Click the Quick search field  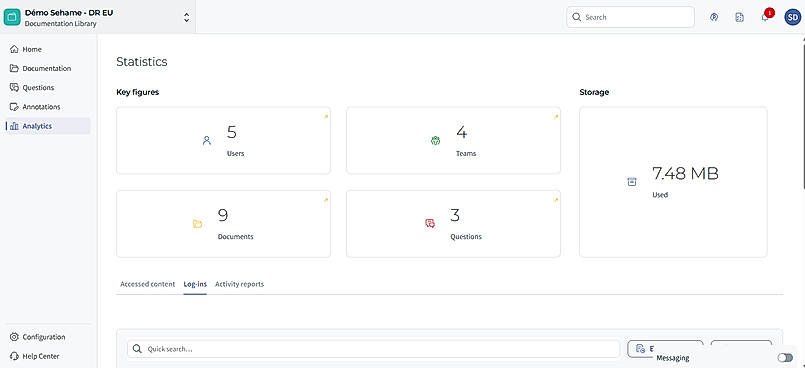coord(373,349)
